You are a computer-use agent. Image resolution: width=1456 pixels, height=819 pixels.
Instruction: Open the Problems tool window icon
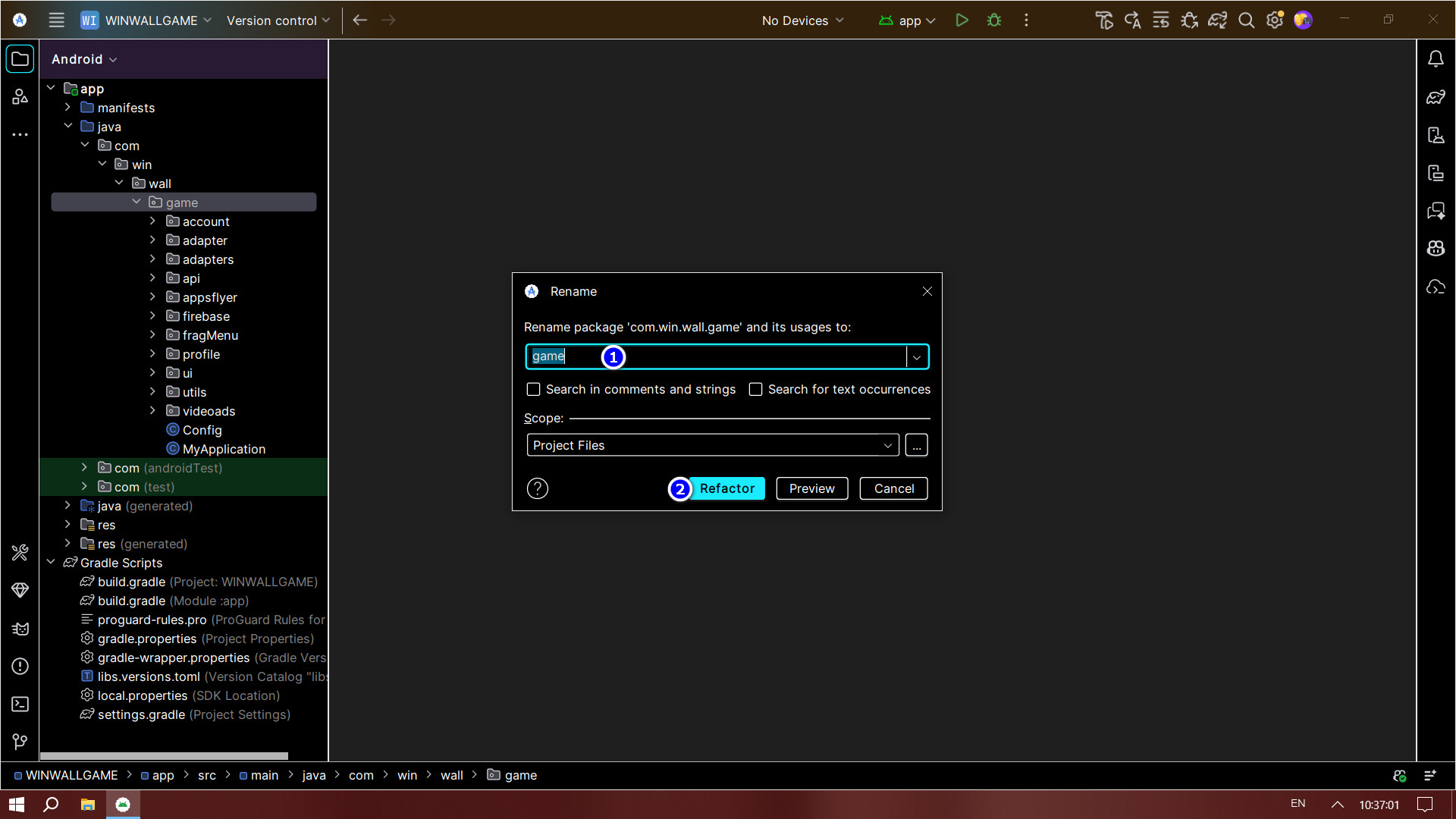(20, 667)
